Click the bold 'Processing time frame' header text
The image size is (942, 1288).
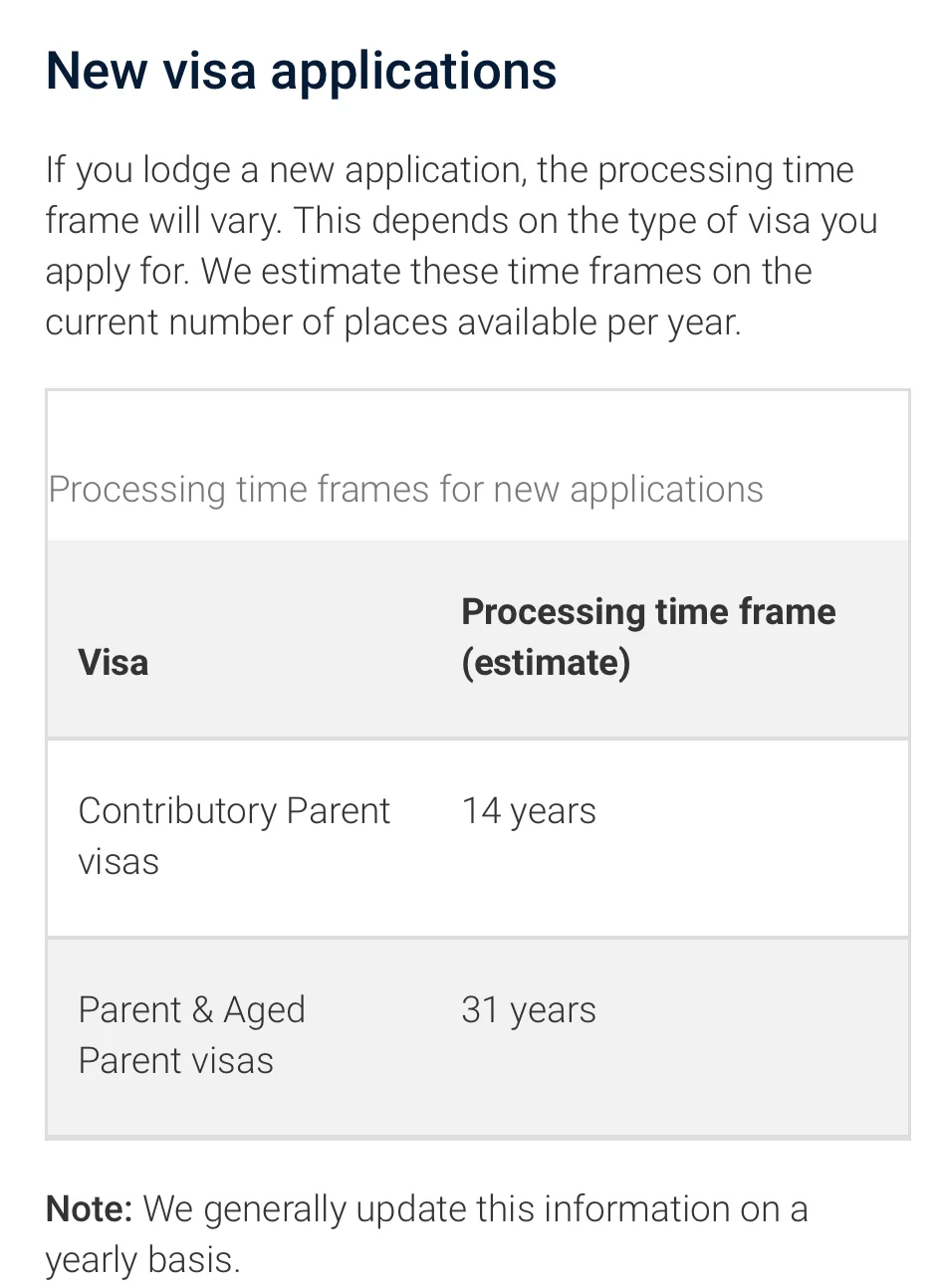pyautogui.click(x=648, y=612)
